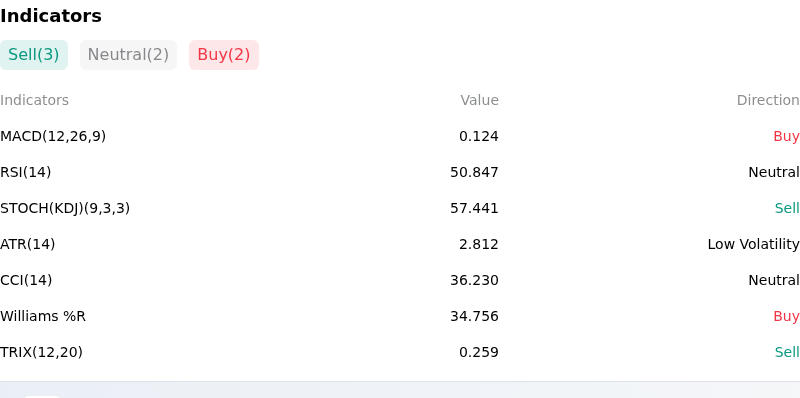Click the Indicators column header

tap(34, 100)
